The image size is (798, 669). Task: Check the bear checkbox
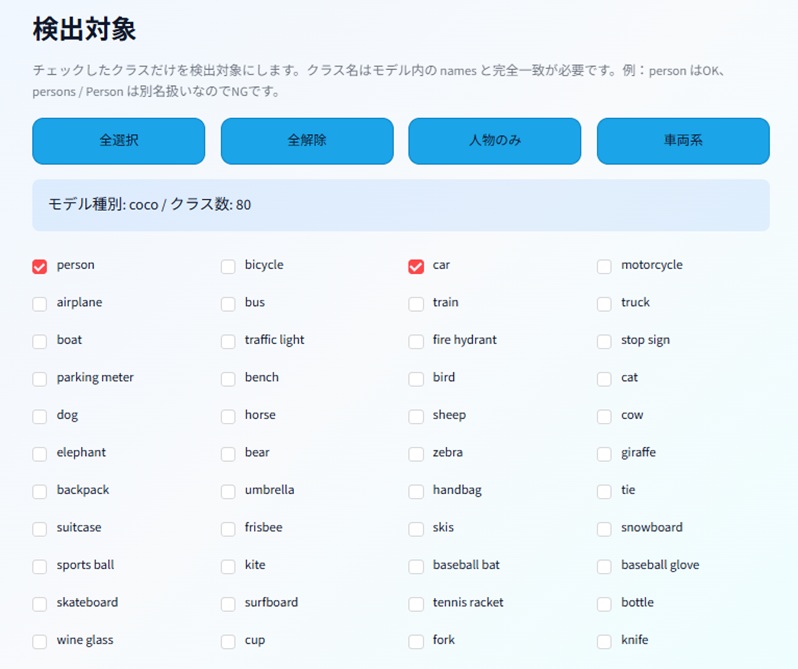228,454
